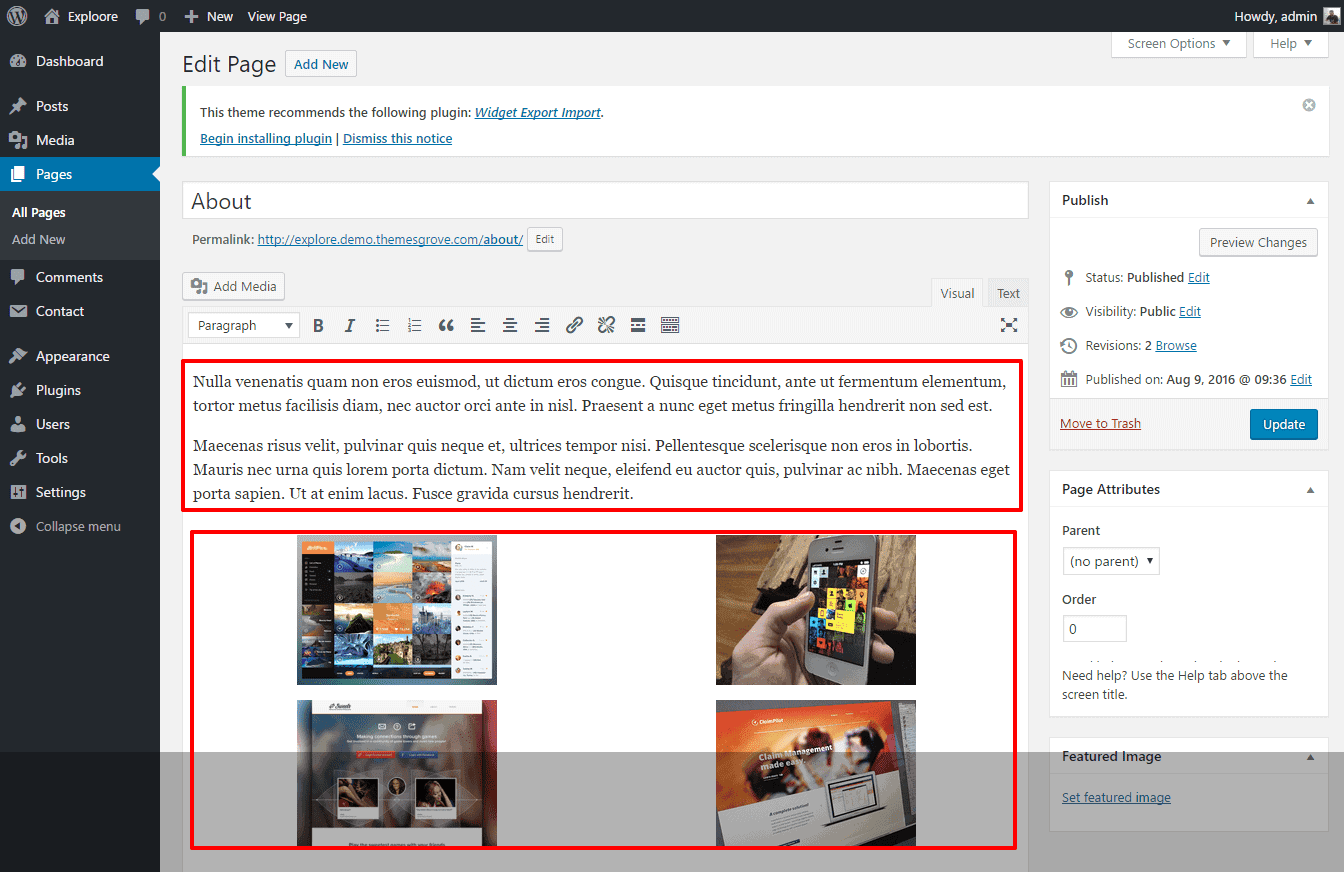This screenshot has height=872, width=1344.
Task: Insert a bulleted list
Action: [382, 325]
